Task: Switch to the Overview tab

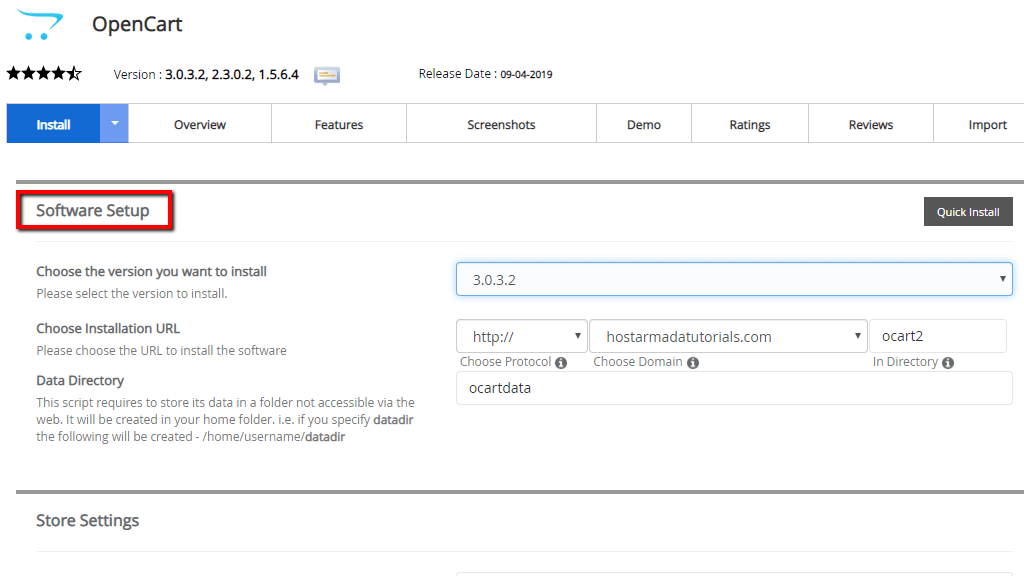Action: tap(199, 123)
